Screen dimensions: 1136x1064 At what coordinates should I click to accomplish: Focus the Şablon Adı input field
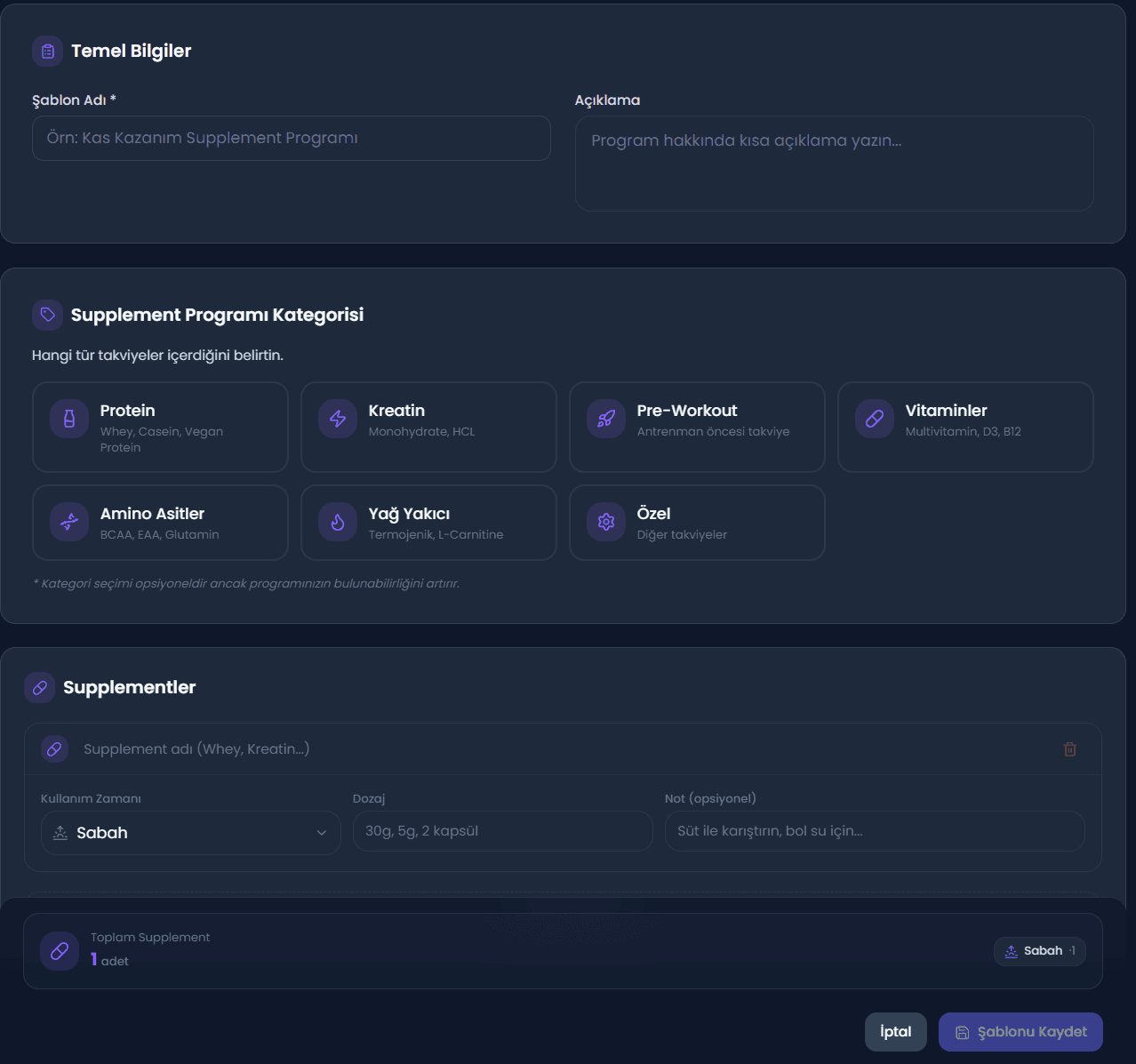[x=292, y=139]
